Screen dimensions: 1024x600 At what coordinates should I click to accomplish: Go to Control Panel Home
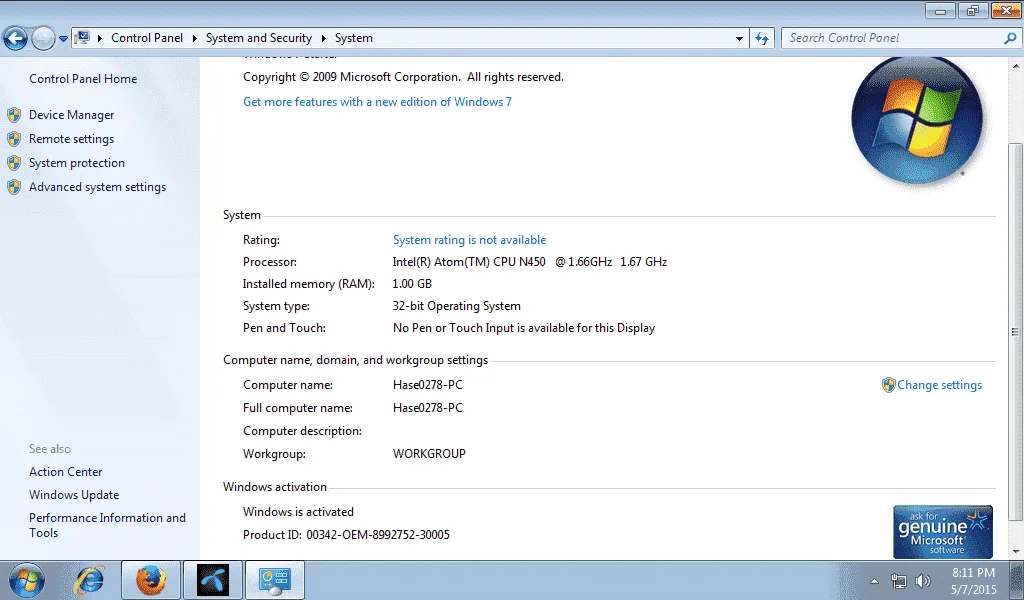click(x=83, y=79)
